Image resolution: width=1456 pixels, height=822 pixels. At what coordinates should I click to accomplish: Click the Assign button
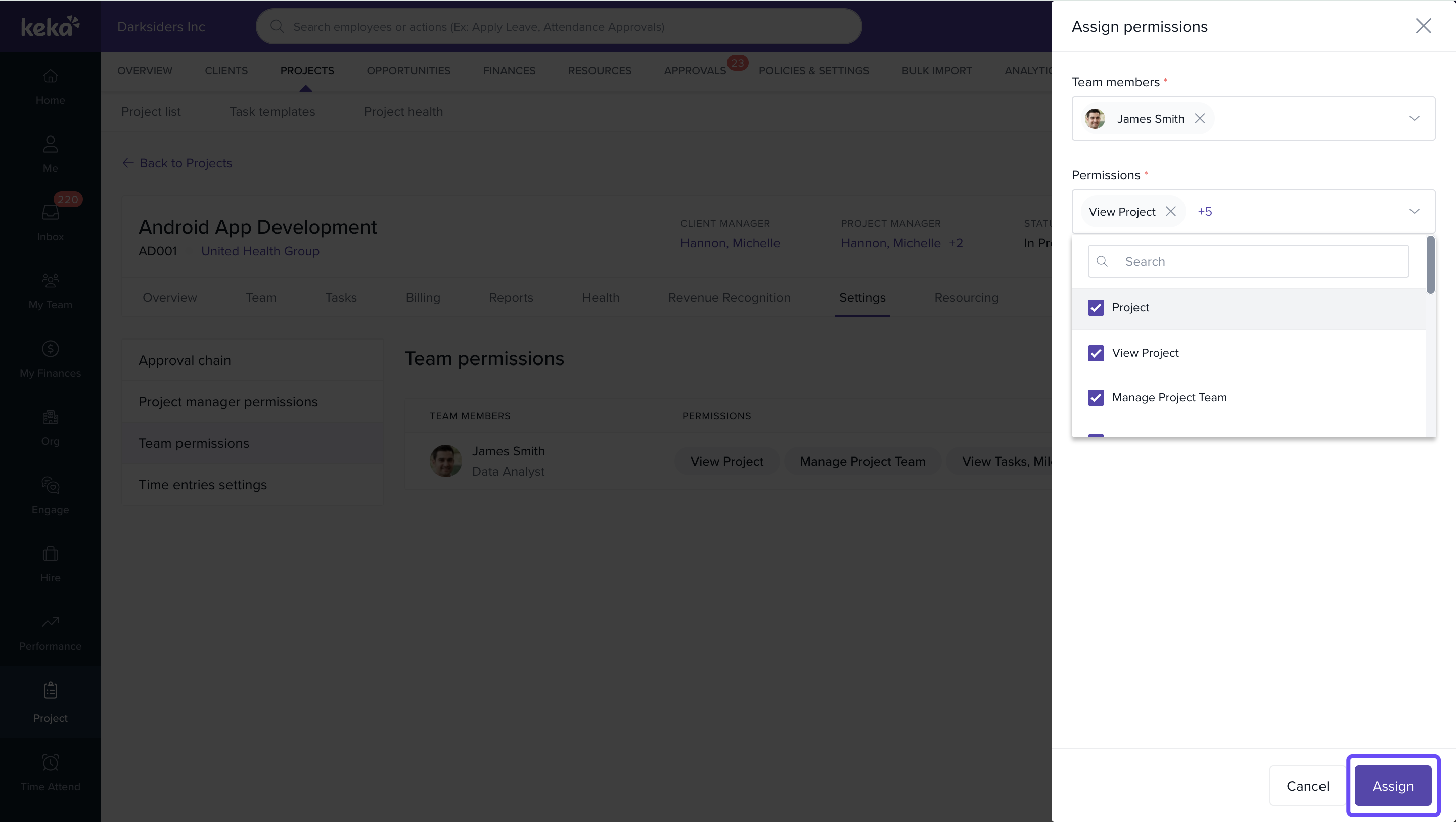click(x=1392, y=785)
